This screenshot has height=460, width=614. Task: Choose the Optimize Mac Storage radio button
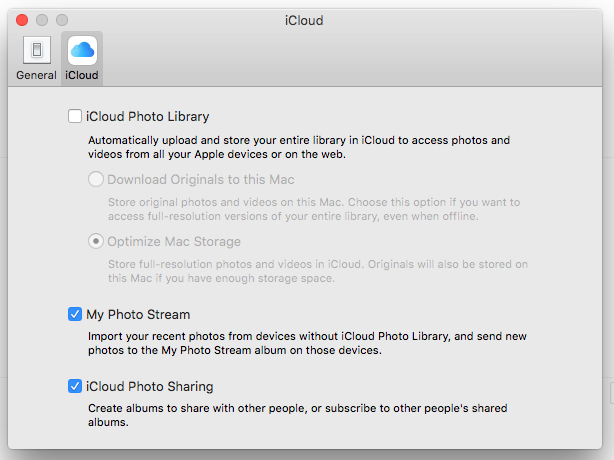pos(96,242)
